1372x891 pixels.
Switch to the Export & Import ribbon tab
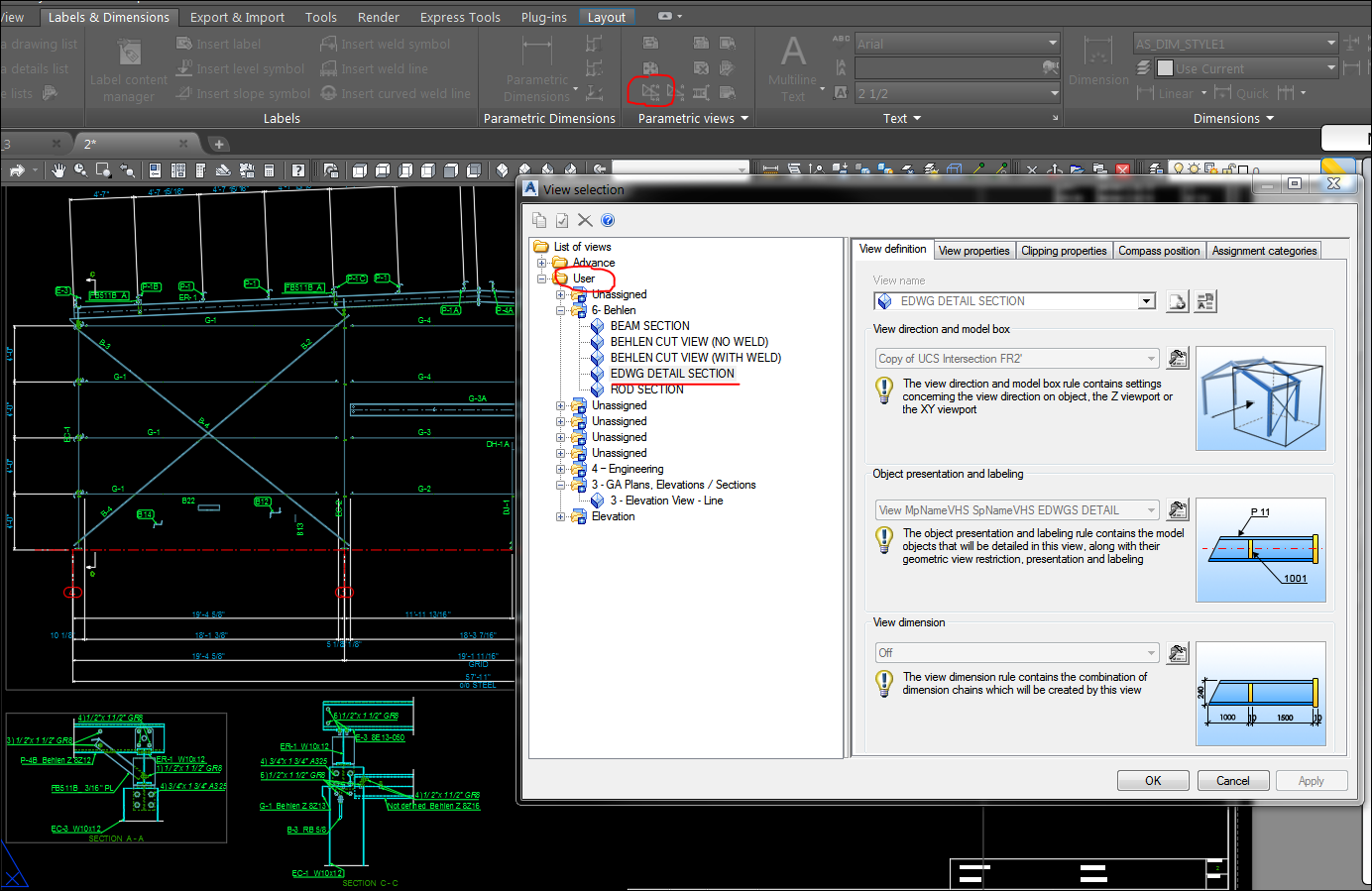[x=236, y=16]
